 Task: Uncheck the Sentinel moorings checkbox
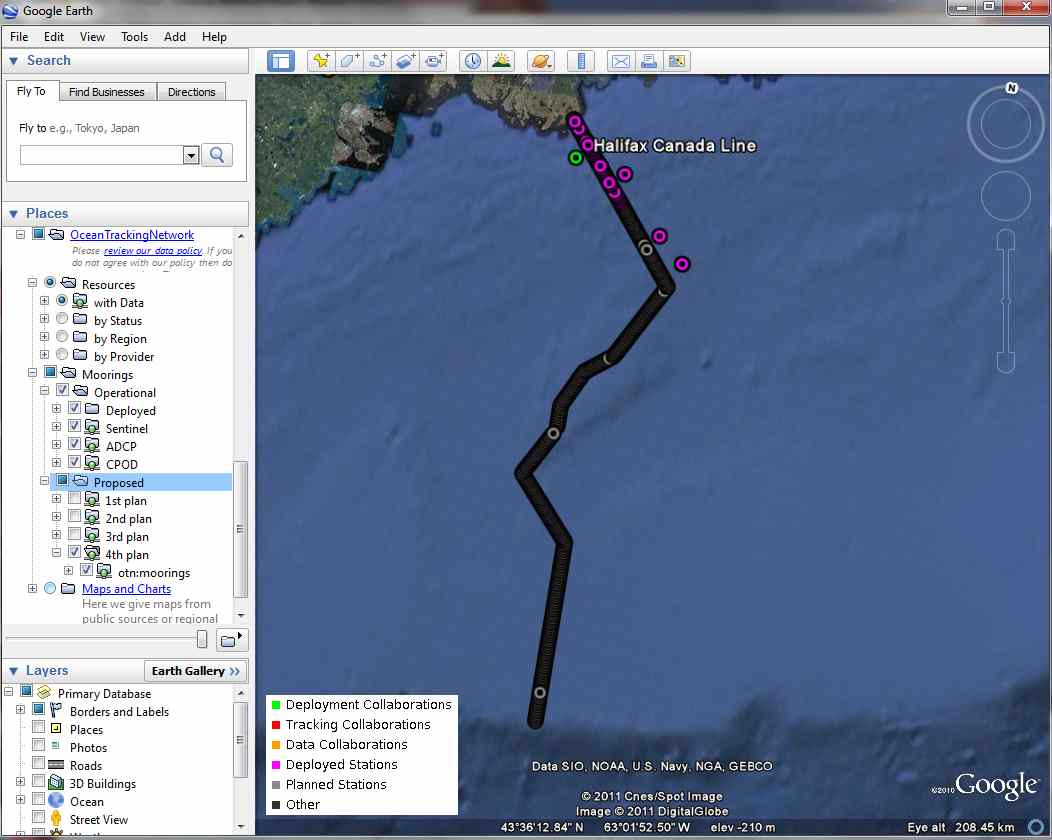tap(74, 428)
